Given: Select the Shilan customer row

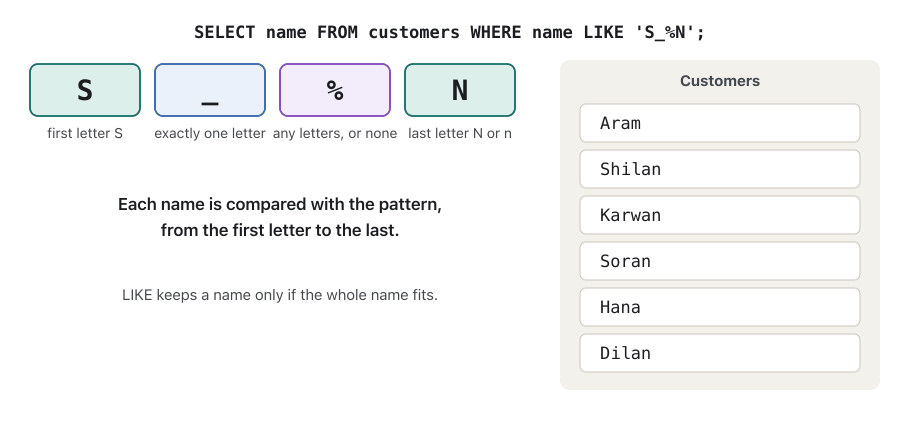Looking at the screenshot, I should [720, 169].
